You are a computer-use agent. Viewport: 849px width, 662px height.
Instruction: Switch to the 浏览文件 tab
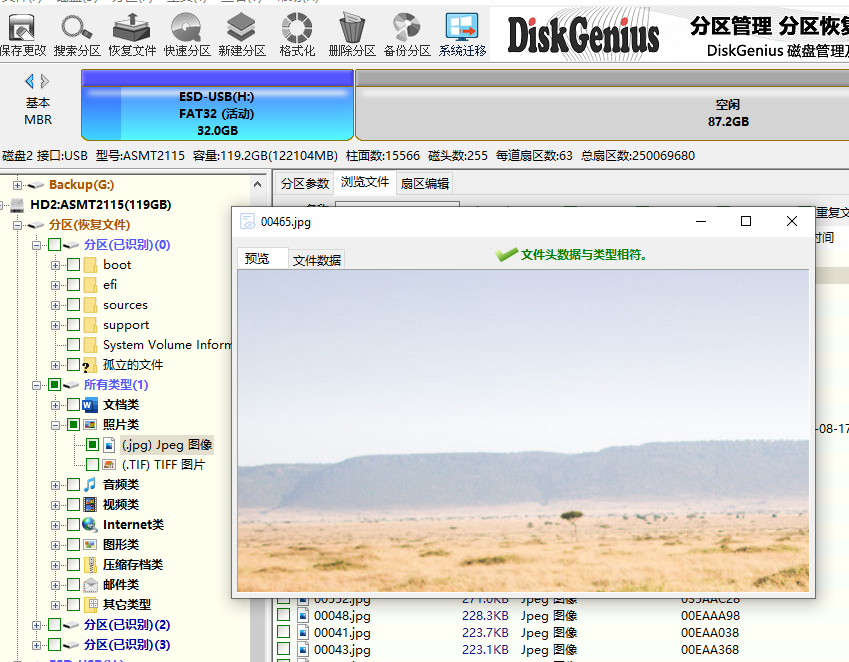(364, 182)
